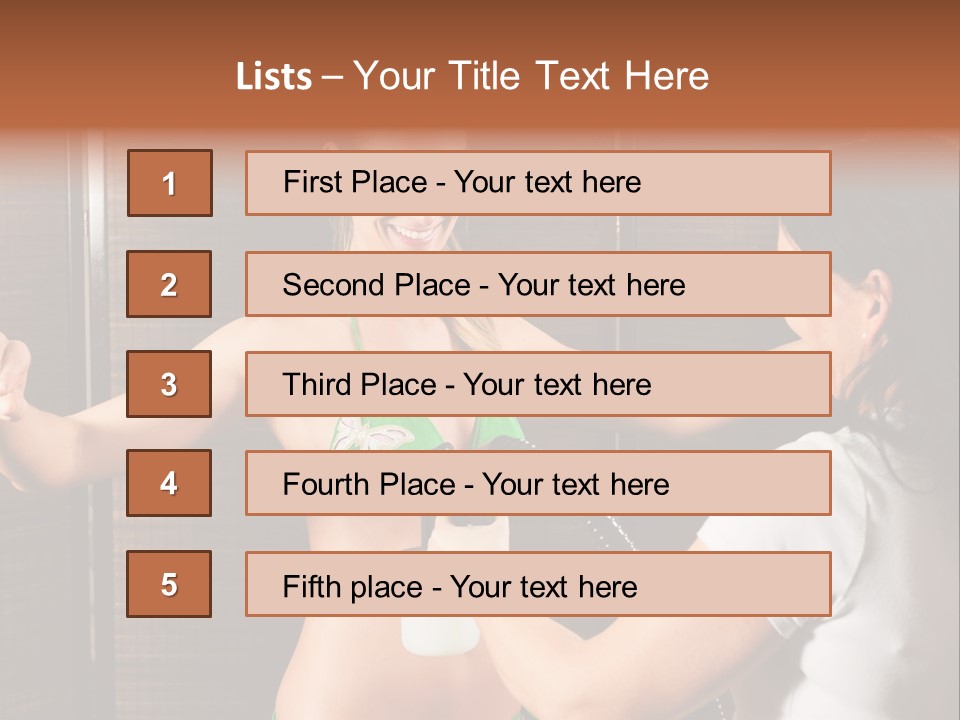This screenshot has height=720, width=960.
Task: Select the number 2 square
Action: (169, 284)
